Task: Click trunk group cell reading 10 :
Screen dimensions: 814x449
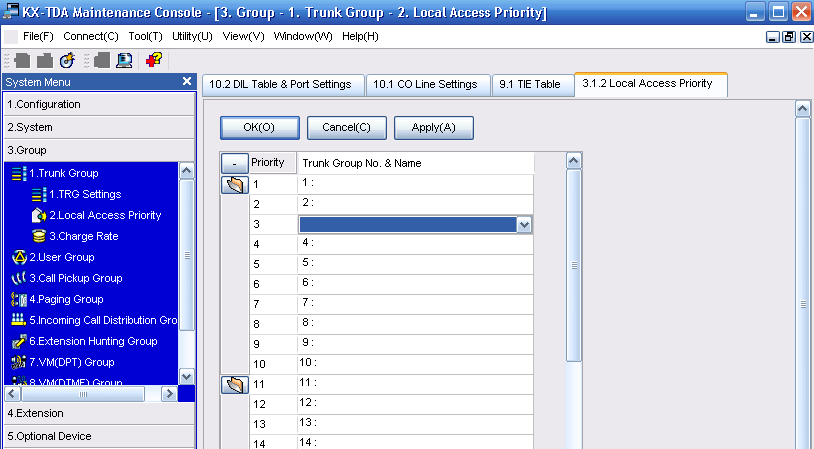Action: tap(416, 364)
